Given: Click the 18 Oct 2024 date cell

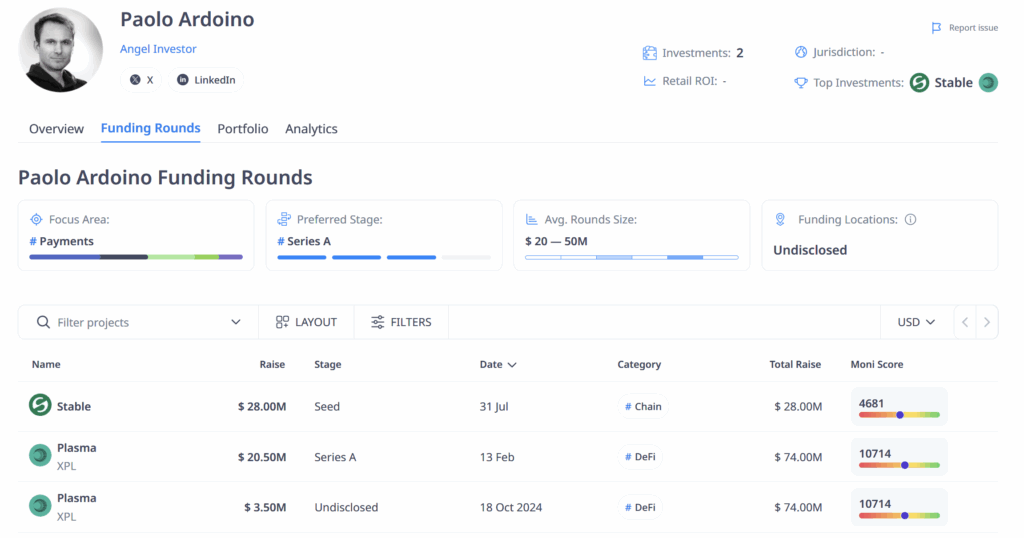Looking at the screenshot, I should pyautogui.click(x=511, y=507).
